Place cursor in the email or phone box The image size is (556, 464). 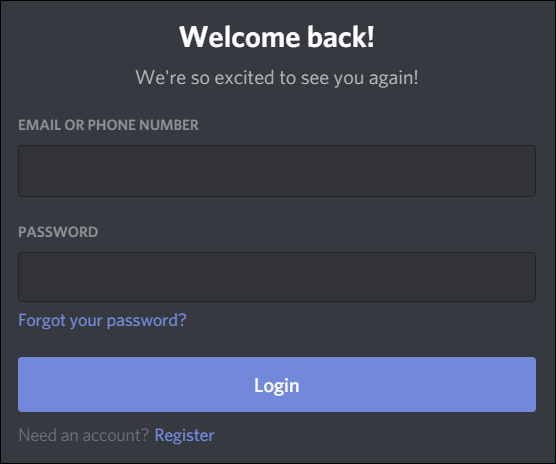[277, 171]
